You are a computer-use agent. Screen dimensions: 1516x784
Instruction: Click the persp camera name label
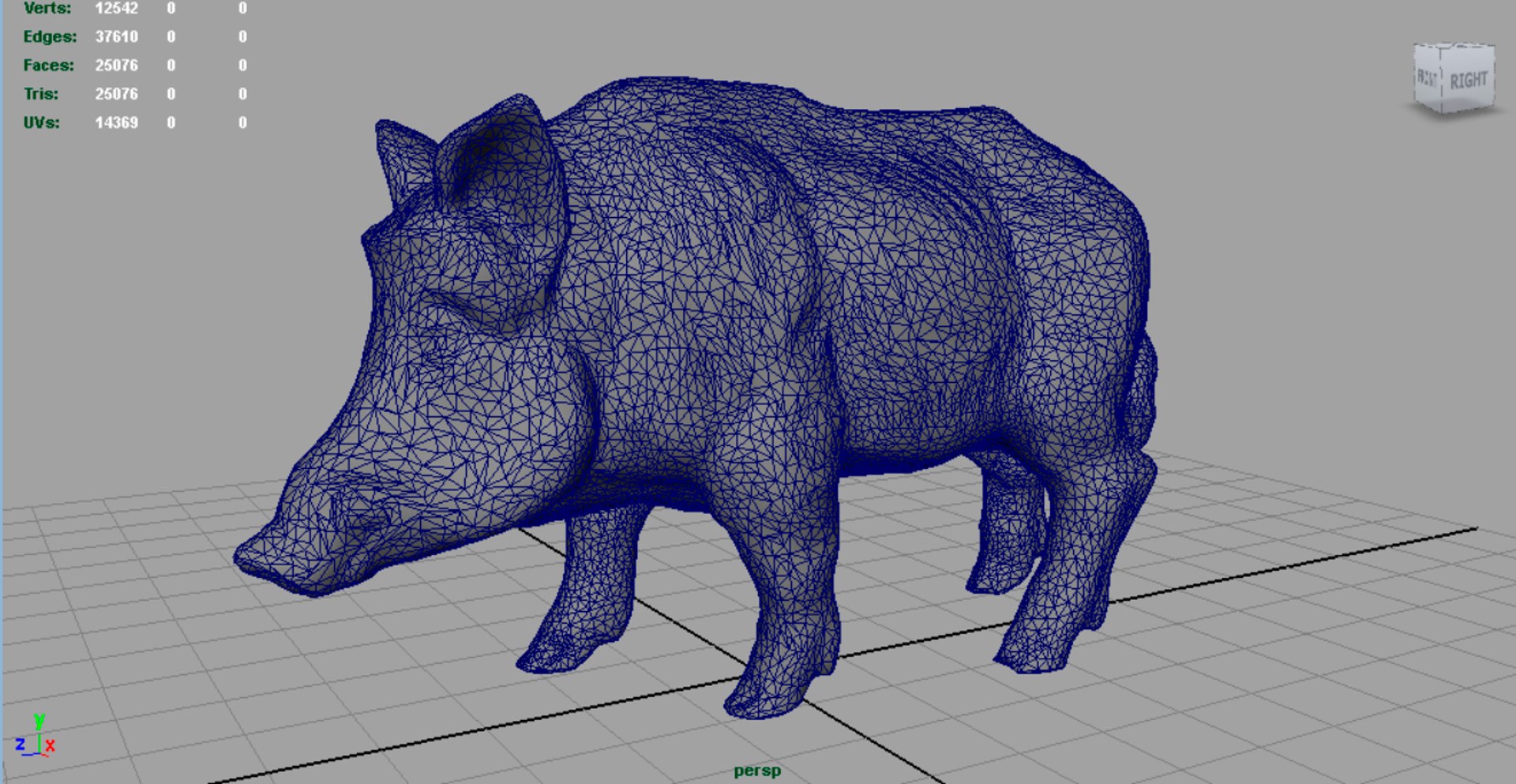pyautogui.click(x=757, y=771)
